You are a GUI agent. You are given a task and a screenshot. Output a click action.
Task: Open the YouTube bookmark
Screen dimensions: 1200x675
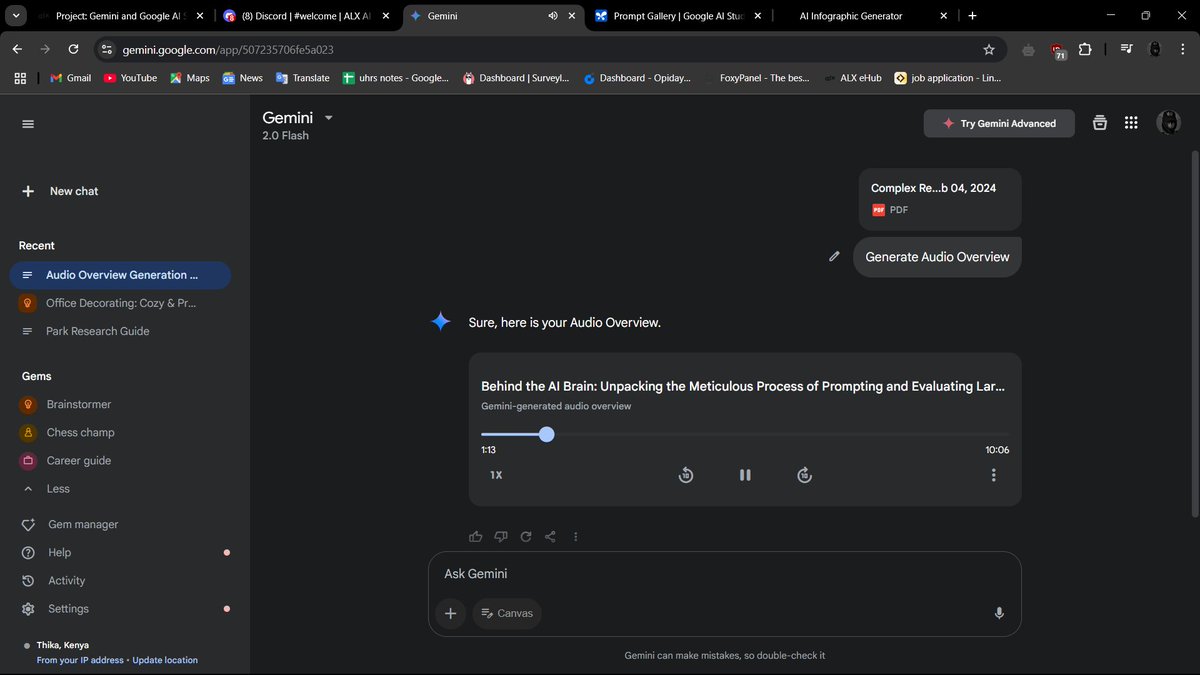130,78
